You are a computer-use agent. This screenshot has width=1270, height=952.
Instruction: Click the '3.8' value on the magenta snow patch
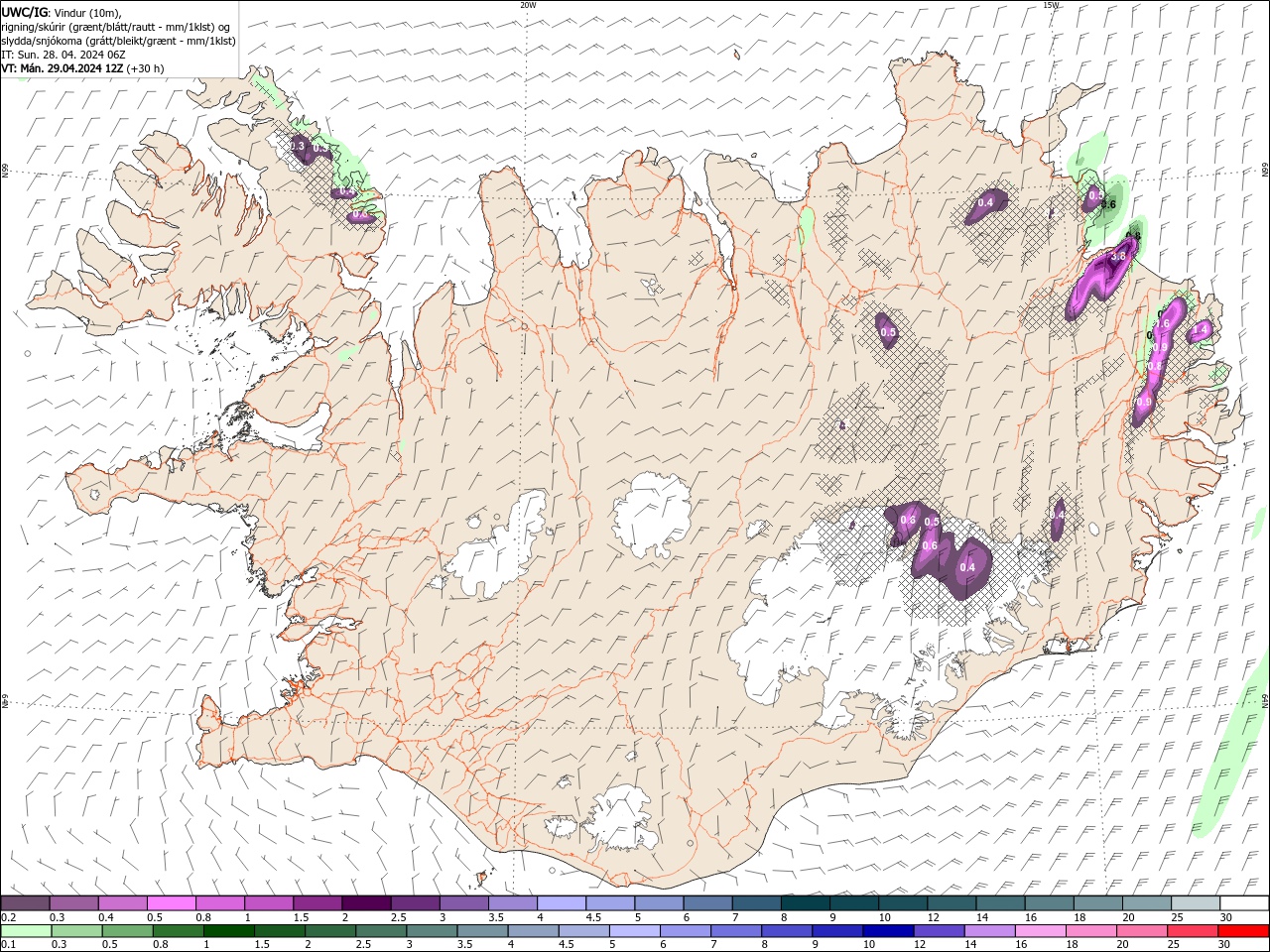1118,256
